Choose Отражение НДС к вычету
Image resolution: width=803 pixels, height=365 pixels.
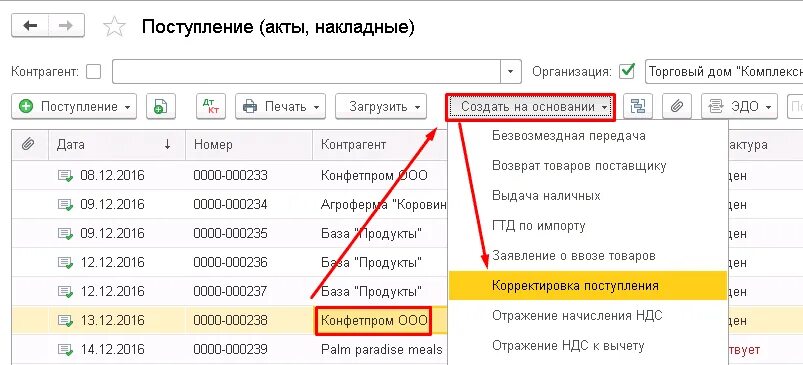click(568, 346)
